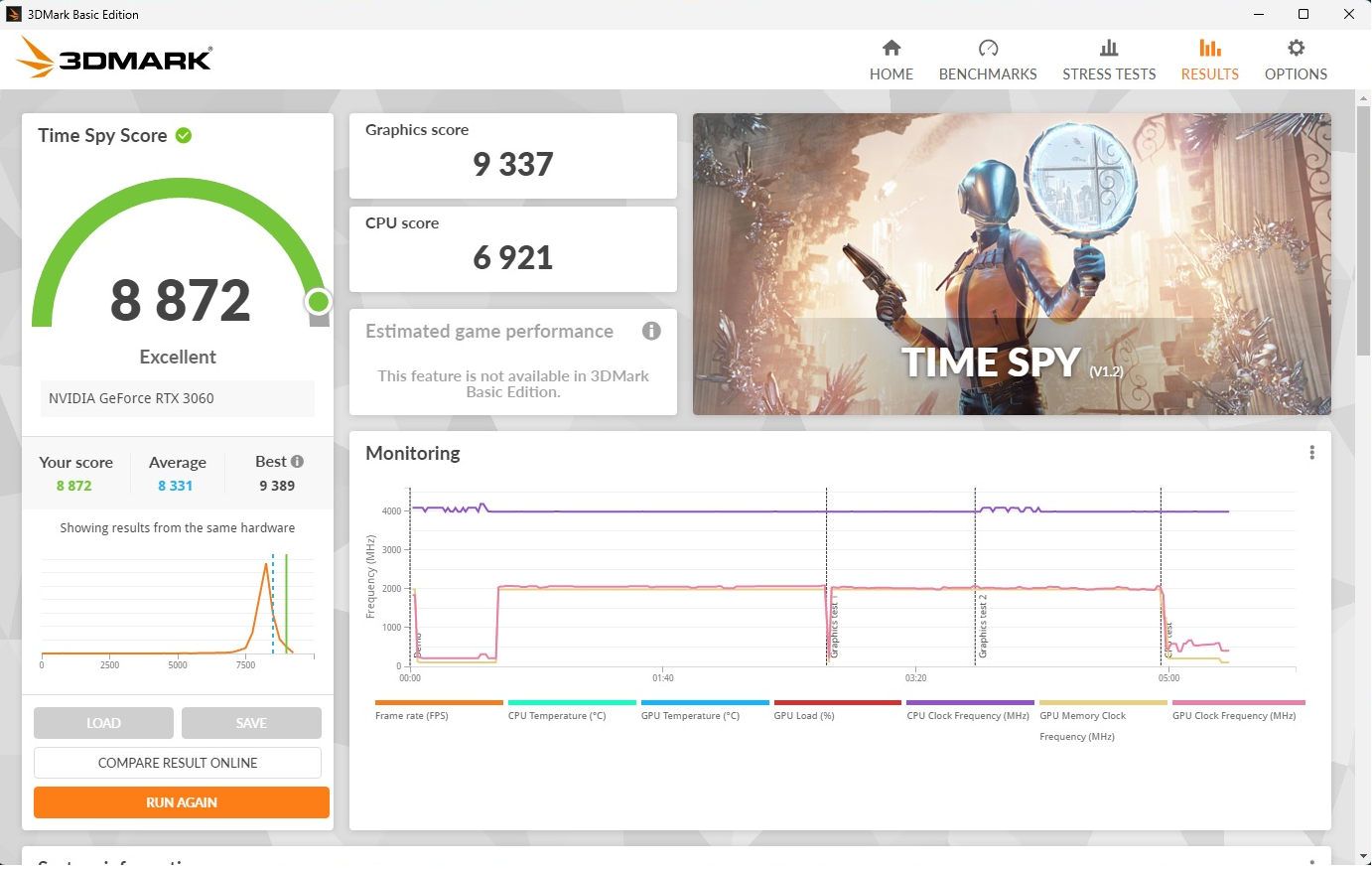Toggle Frame rate (FPS) legend series

[439, 709]
